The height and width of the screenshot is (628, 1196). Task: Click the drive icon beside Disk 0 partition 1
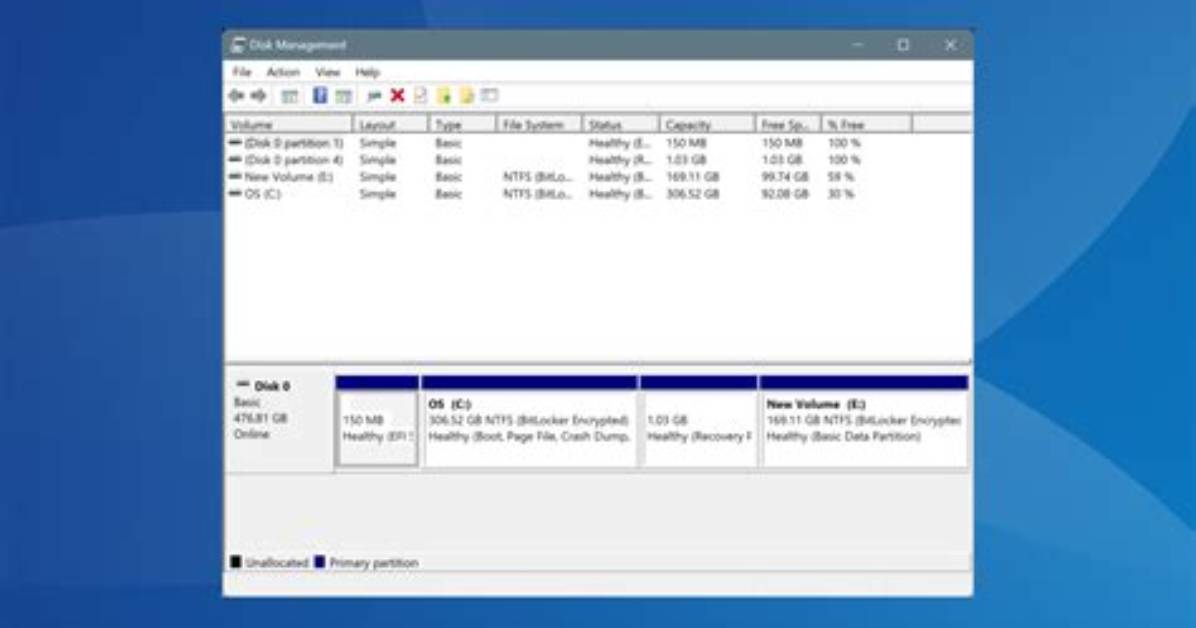235,143
